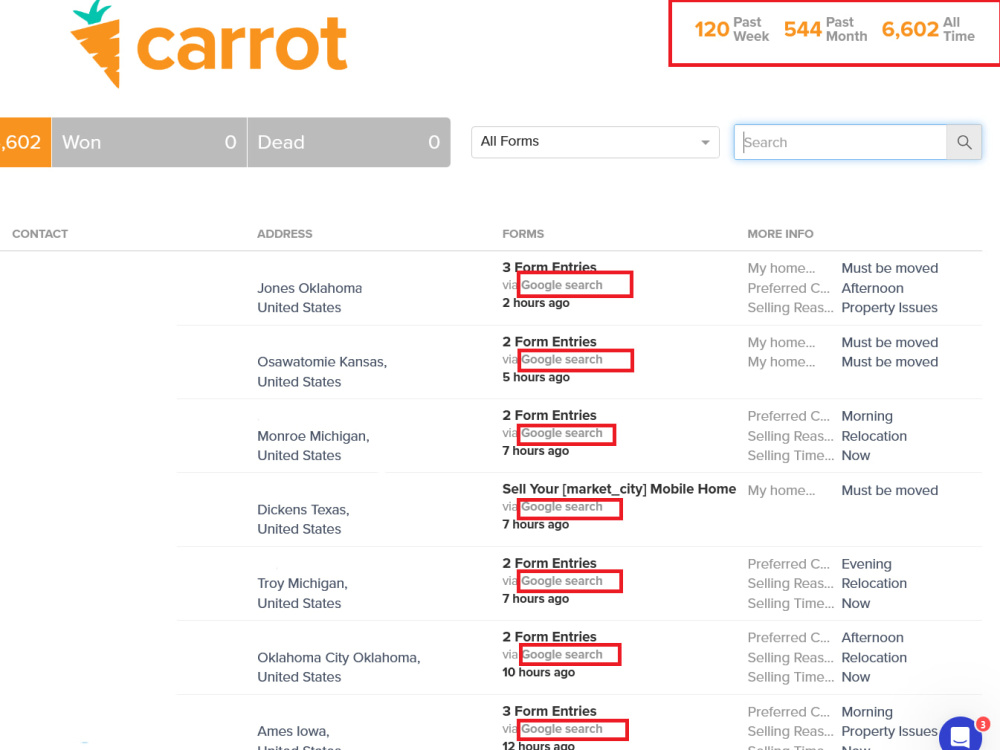The height and width of the screenshot is (750, 1000).
Task: Click the FORMS column header
Action: [x=523, y=234]
